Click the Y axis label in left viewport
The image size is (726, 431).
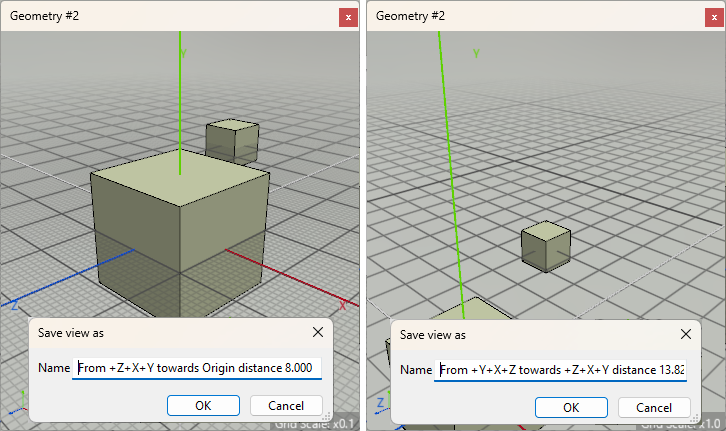pyautogui.click(x=183, y=54)
